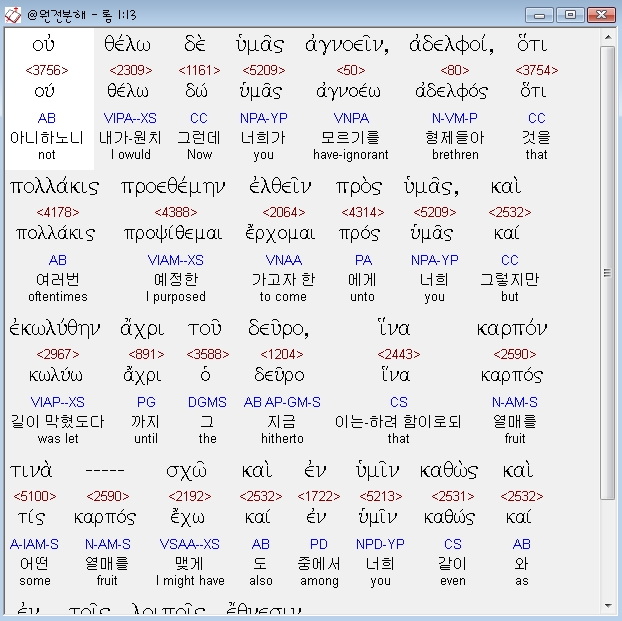Click the English gloss 'hitherto'
The width and height of the screenshot is (622, 621).
coord(282,438)
